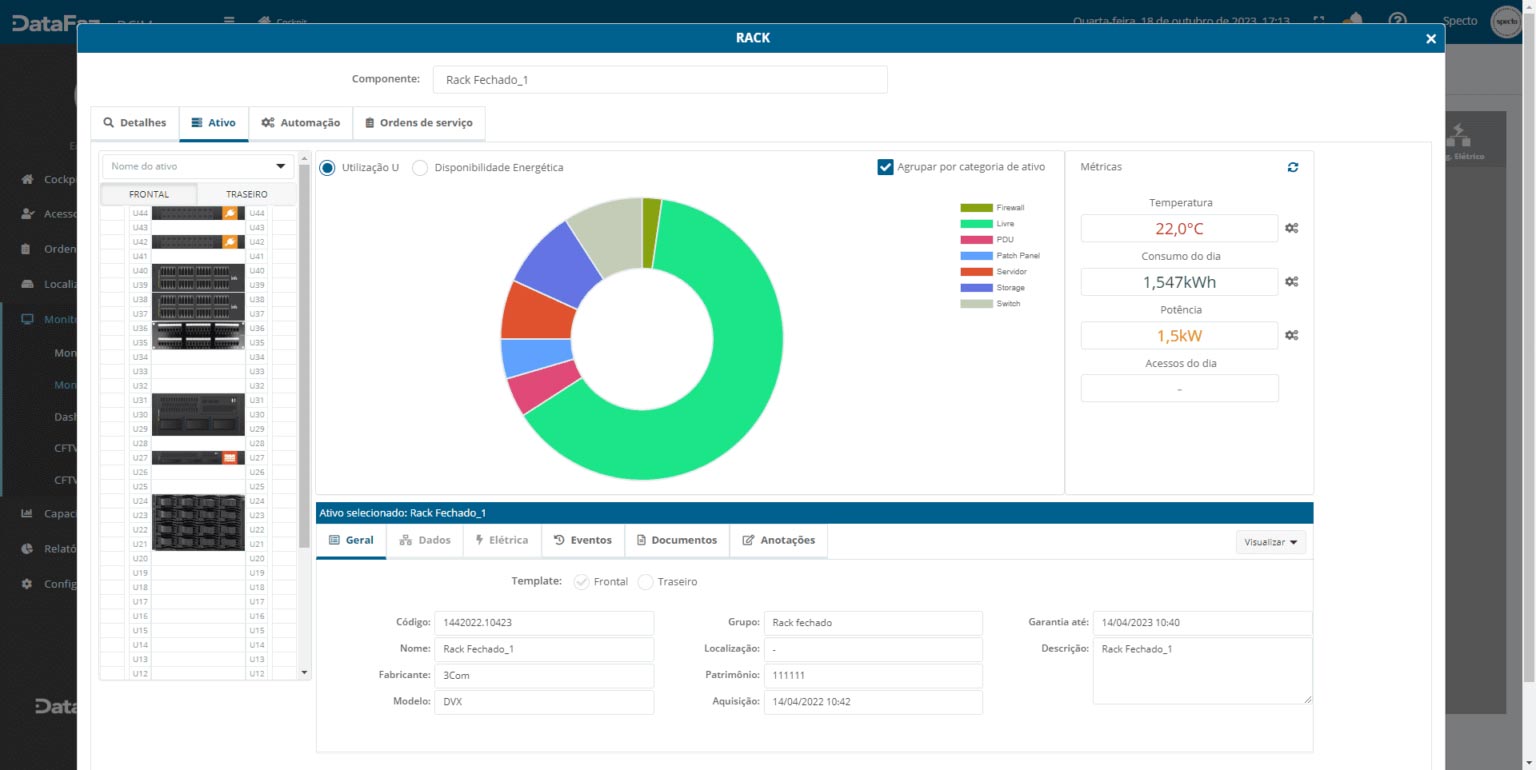
Task: Click the Livre green legend swatch
Action: point(977,224)
